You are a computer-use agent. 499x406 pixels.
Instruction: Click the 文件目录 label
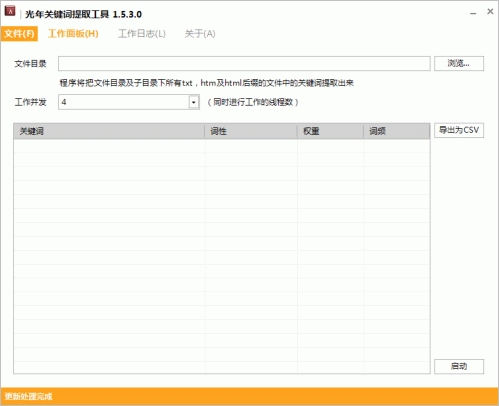pyautogui.click(x=30, y=64)
